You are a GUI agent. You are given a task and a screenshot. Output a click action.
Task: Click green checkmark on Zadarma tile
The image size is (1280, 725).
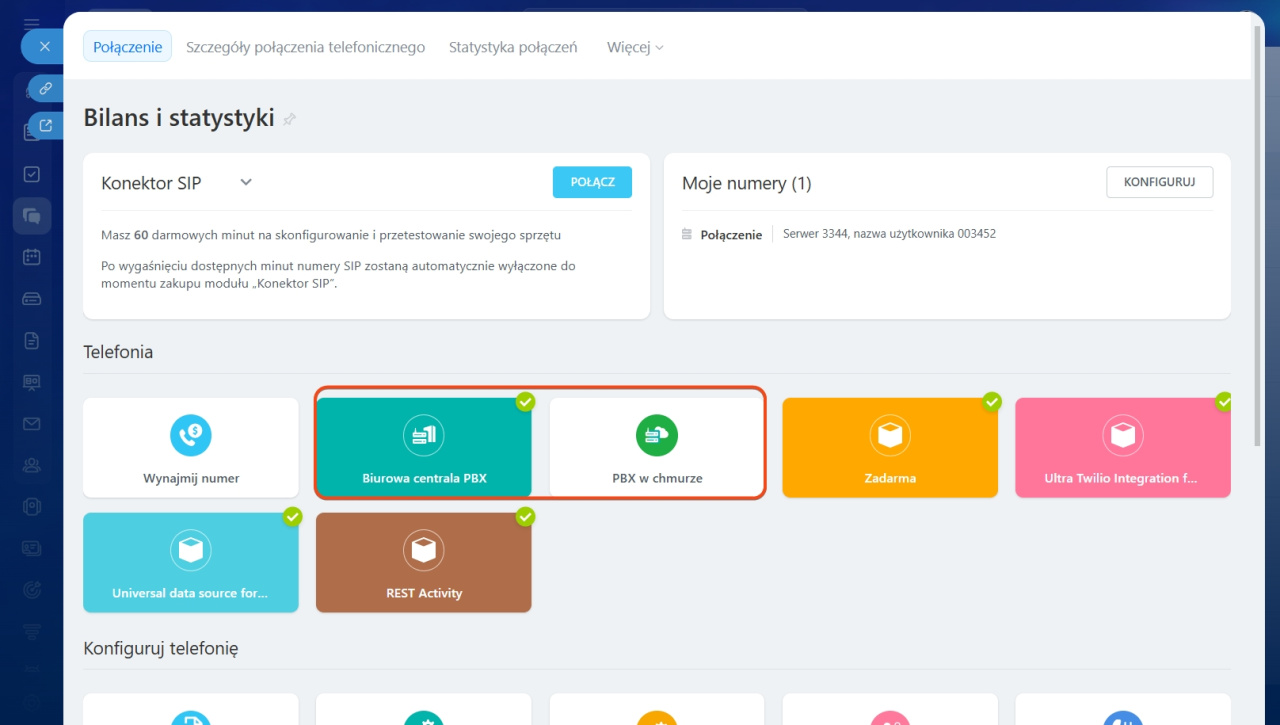[992, 402]
